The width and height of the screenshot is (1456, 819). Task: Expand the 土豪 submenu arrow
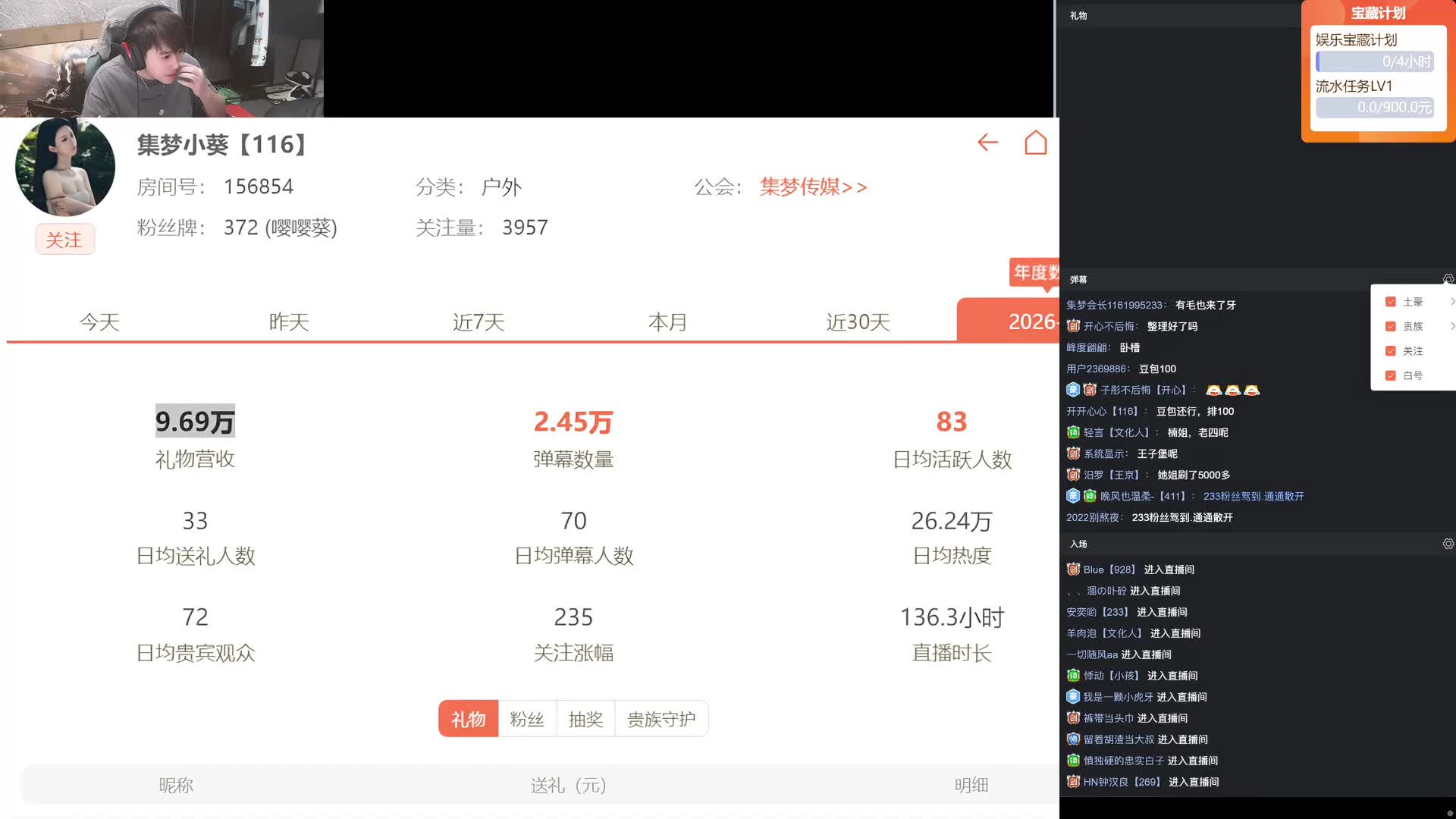(x=1451, y=302)
